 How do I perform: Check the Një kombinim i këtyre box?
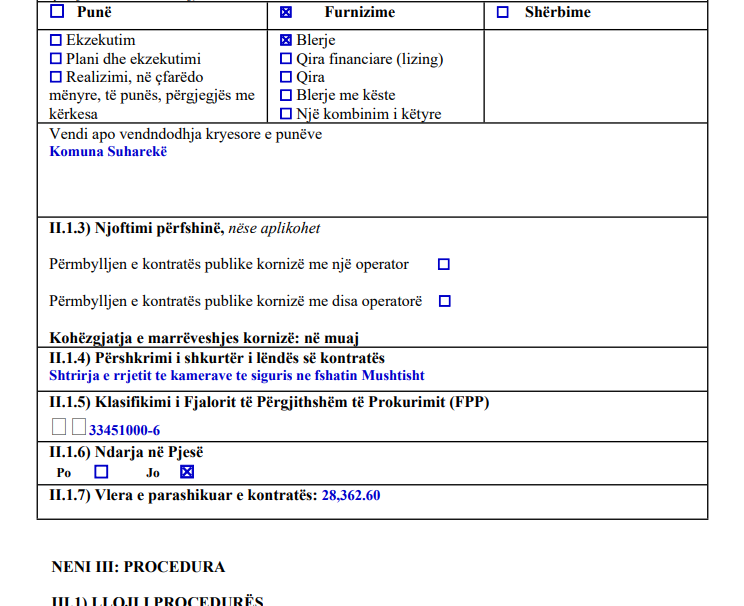coord(286,114)
